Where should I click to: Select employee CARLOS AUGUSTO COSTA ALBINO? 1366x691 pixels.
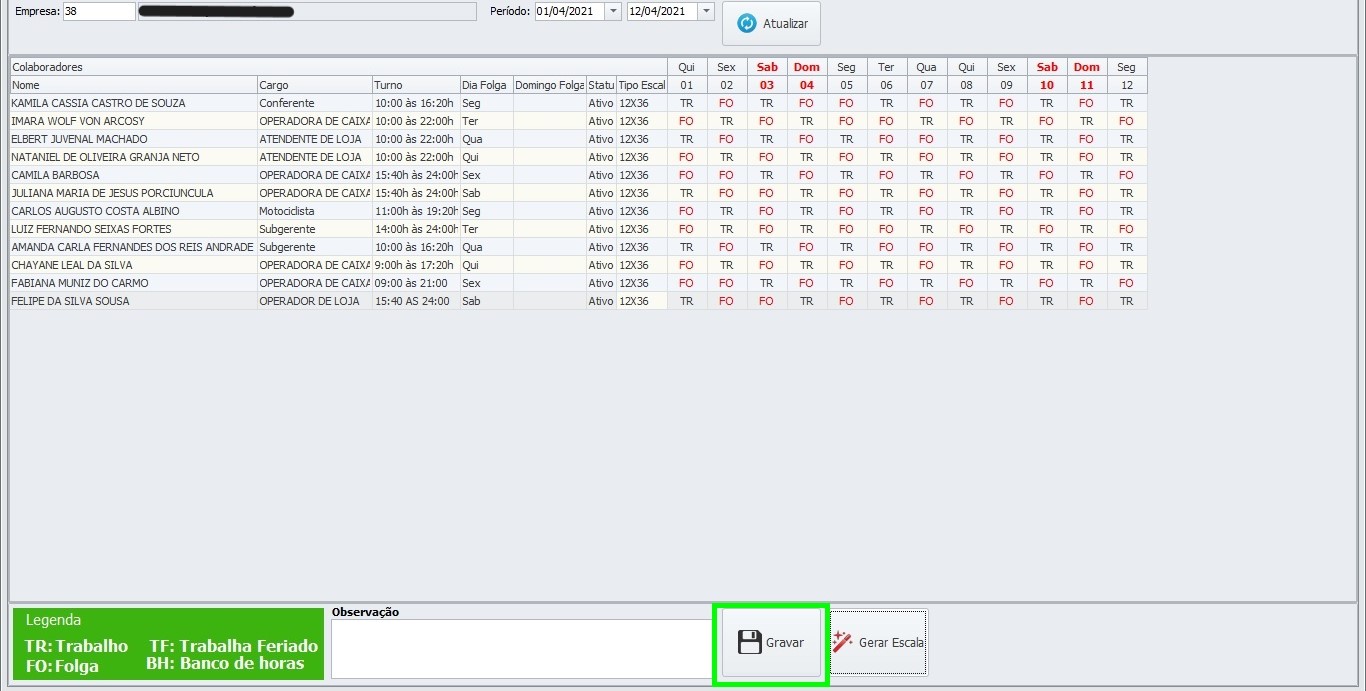click(x=95, y=211)
